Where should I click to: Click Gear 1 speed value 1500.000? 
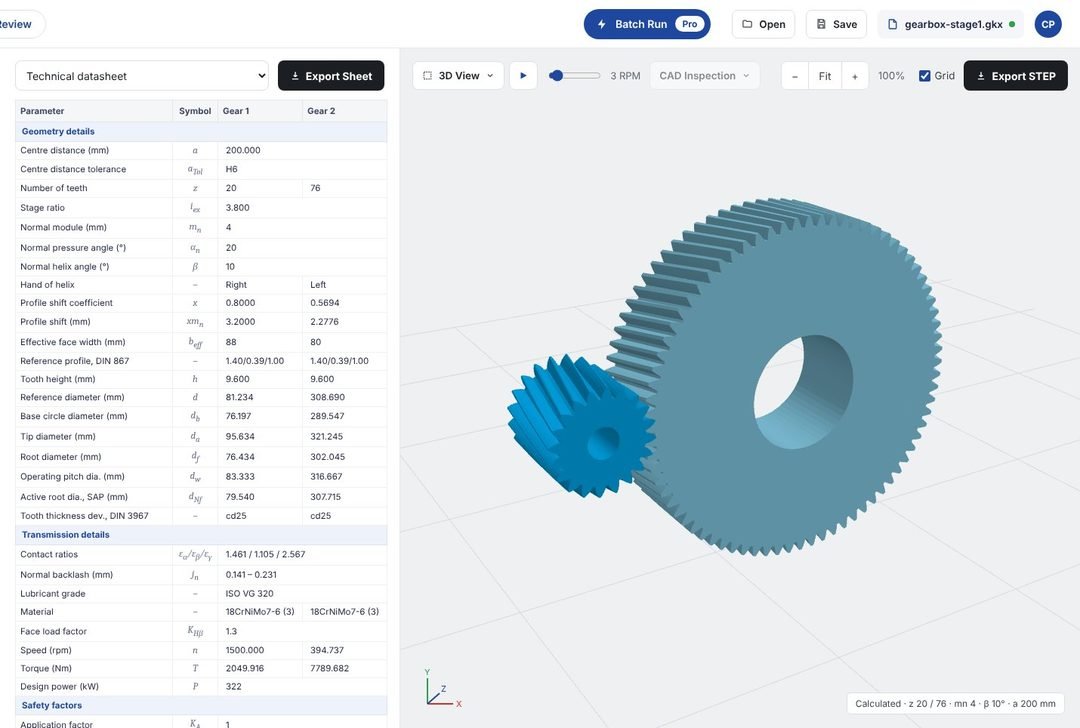point(245,650)
